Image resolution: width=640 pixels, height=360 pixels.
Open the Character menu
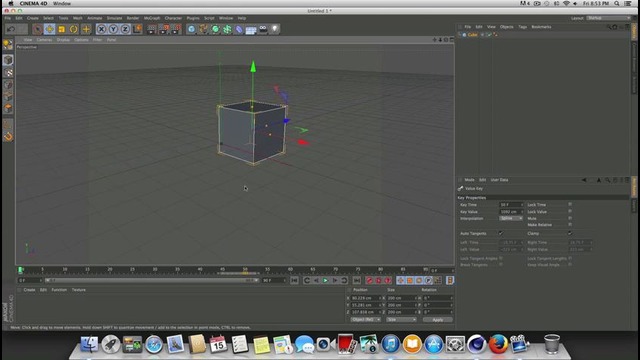173,18
